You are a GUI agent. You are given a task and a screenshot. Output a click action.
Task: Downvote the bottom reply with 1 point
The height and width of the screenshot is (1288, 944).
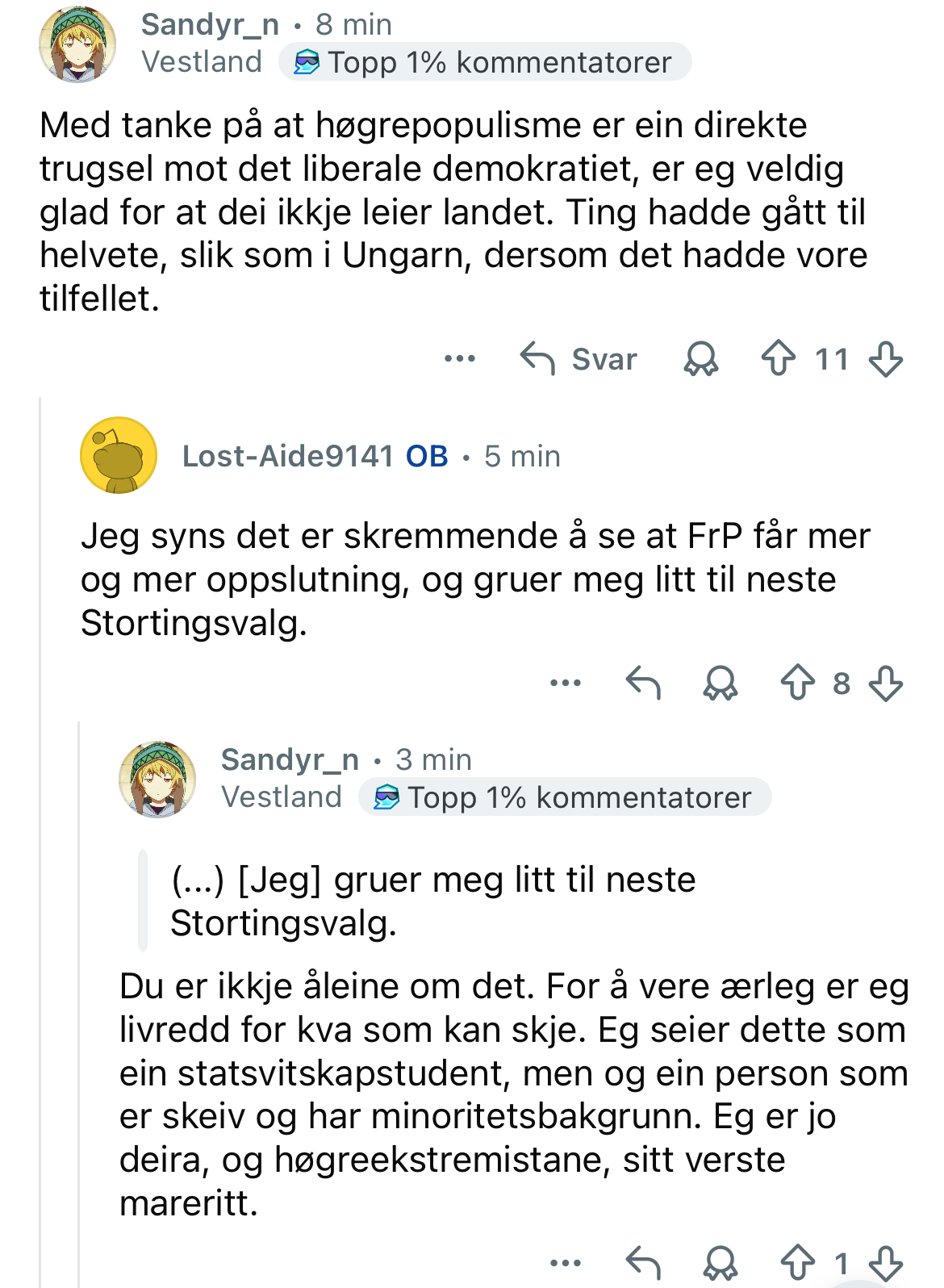(886, 1263)
